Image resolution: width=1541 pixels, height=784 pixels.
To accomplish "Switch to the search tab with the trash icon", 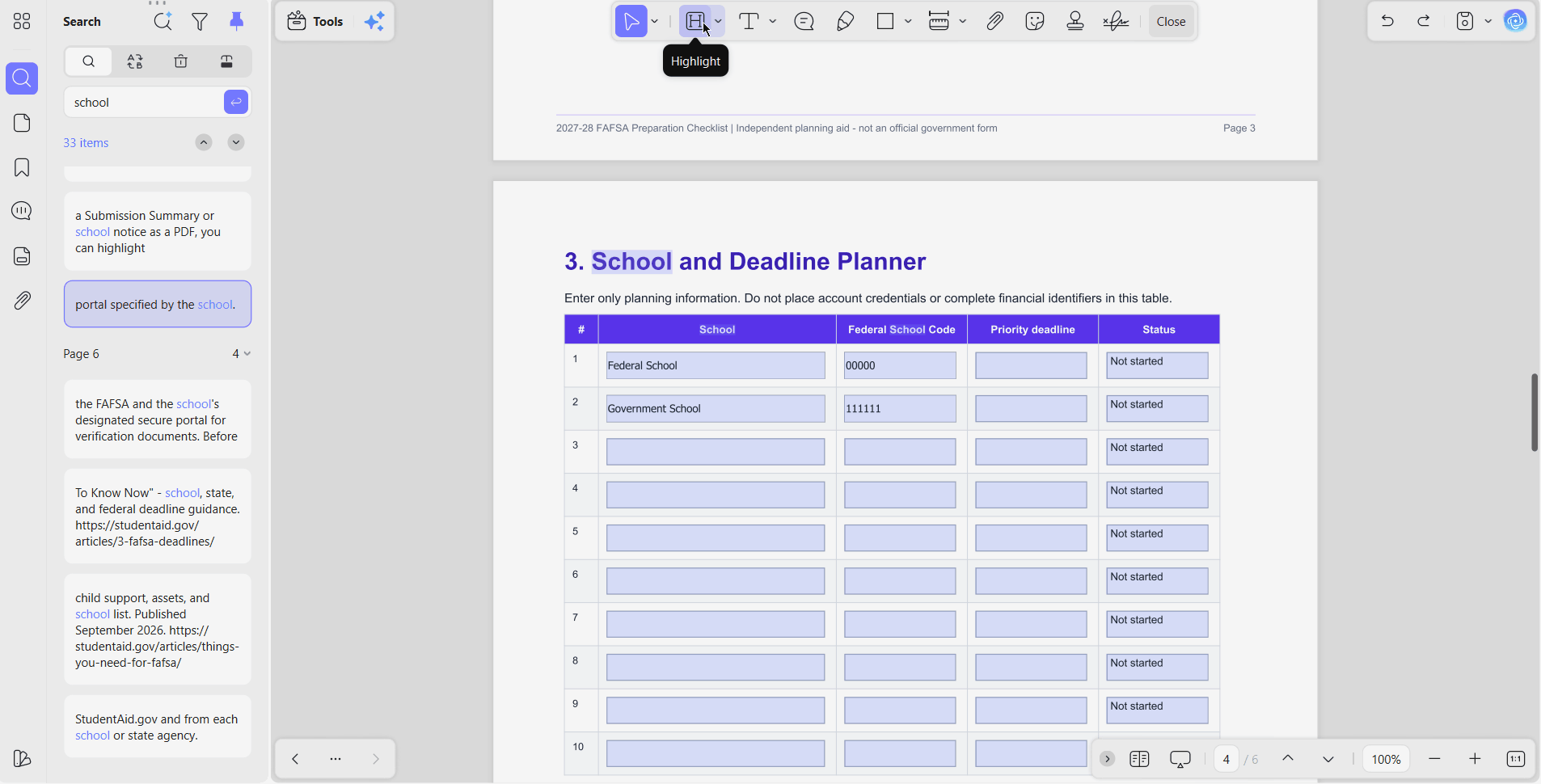I will (x=181, y=61).
